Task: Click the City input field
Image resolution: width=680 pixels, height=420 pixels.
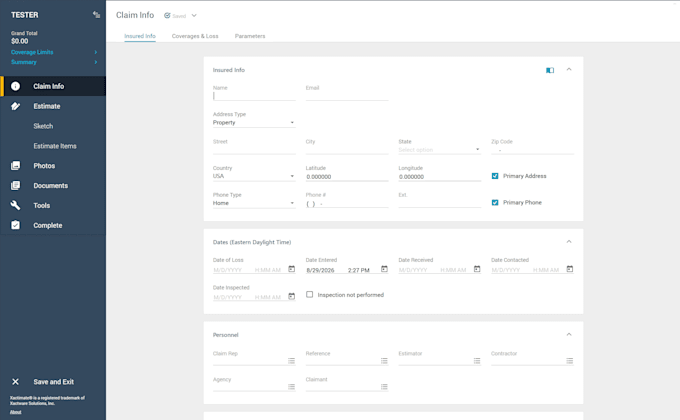Action: (347, 150)
